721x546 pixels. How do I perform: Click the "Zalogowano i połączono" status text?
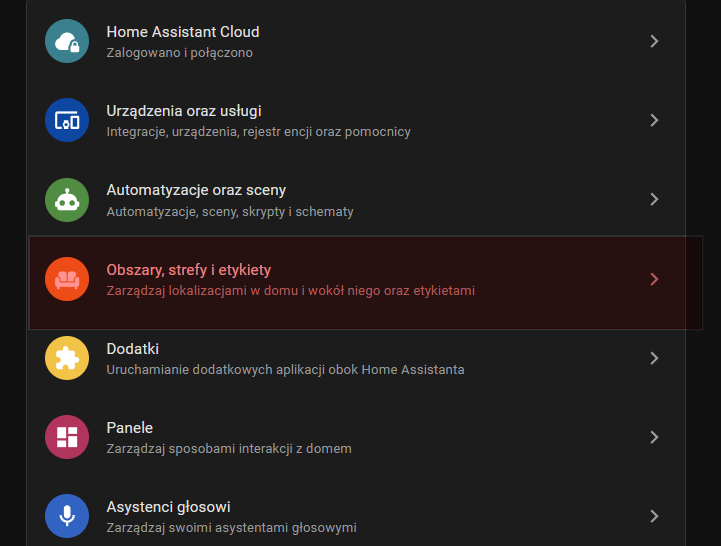(180, 52)
